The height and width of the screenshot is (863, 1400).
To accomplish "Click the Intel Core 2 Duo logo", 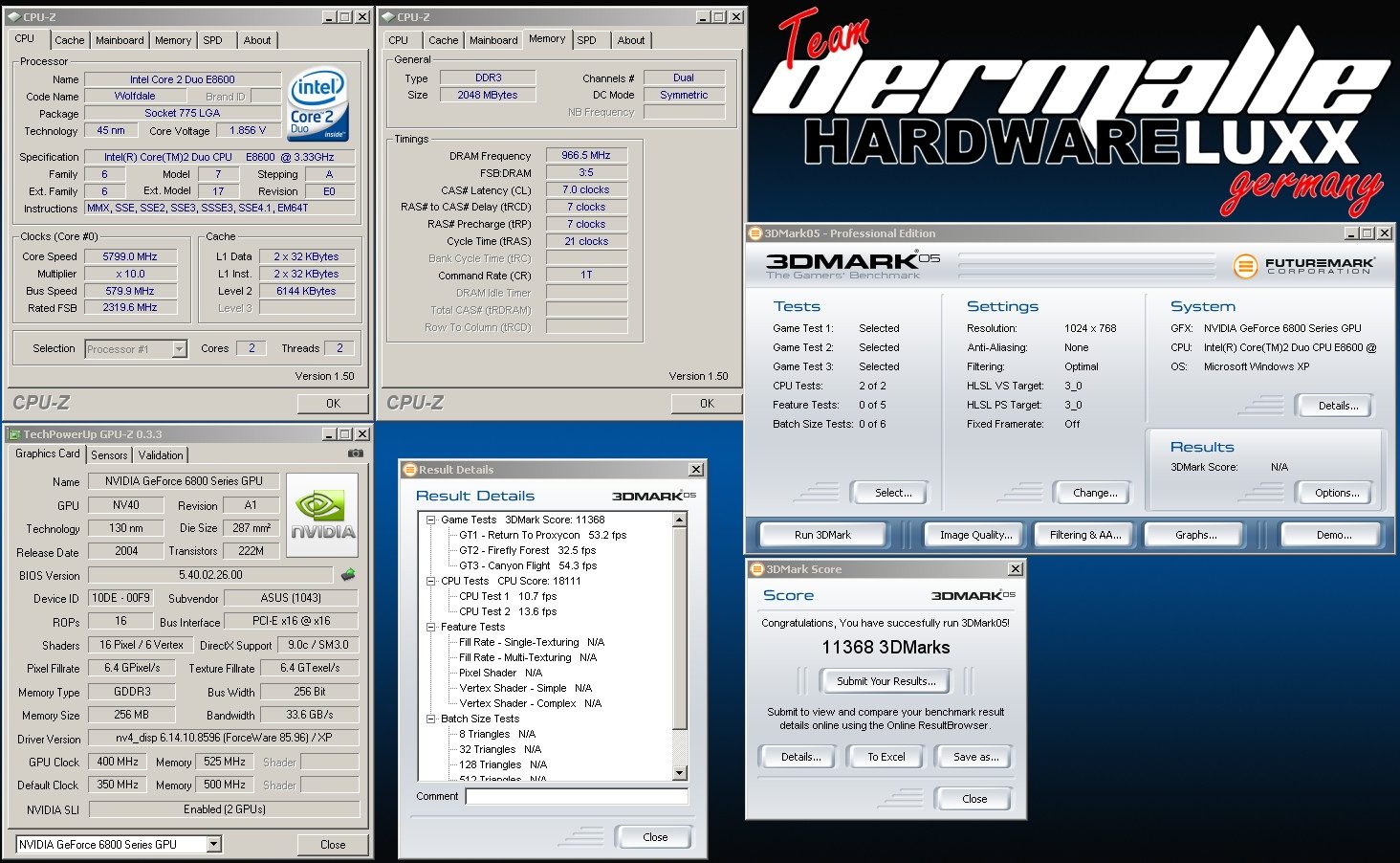I will pos(318,104).
